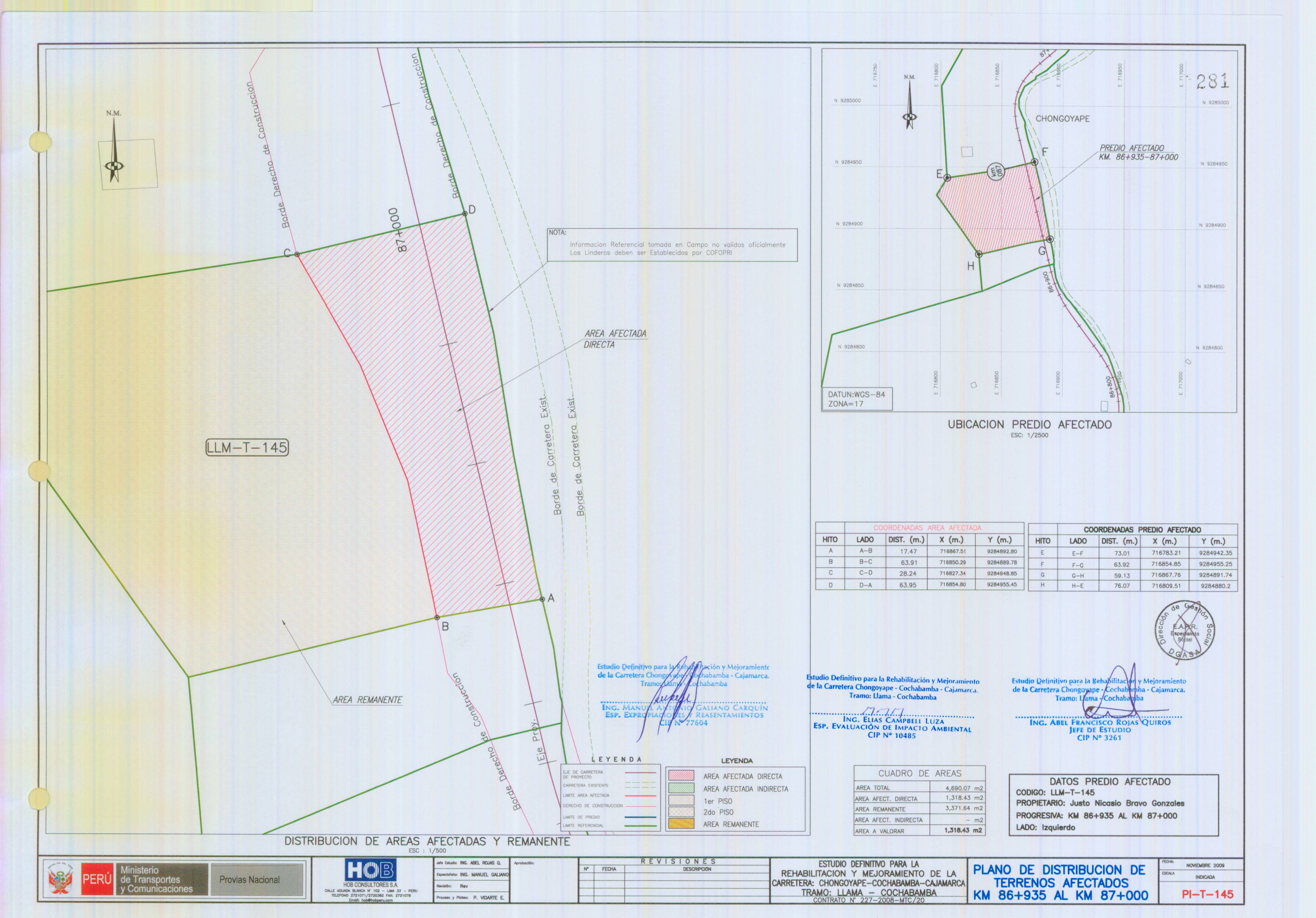This screenshot has width=1316, height=918.
Task: Click the EJE DE CARRETERA DE PROYECTO legend entry
Action: tap(609, 774)
